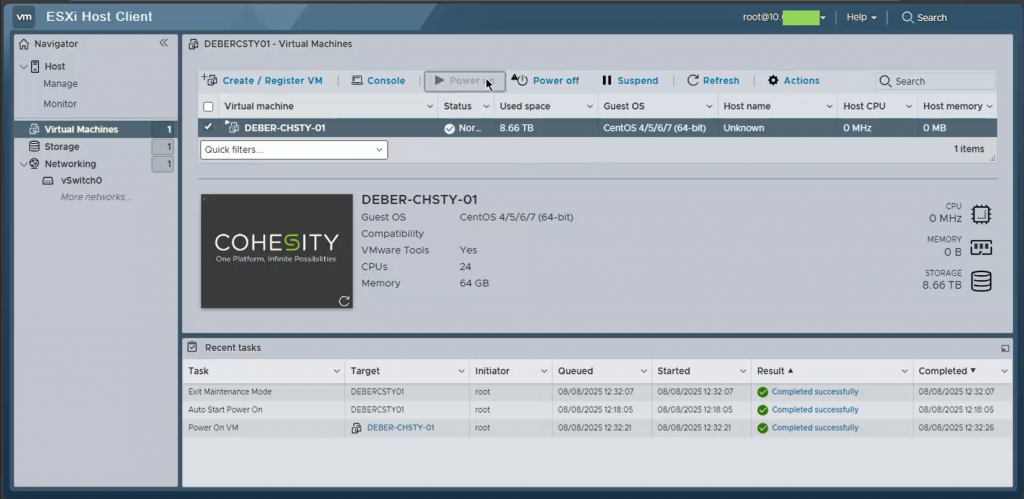Refresh the virtual machines list
Screen dimensions: 1024x499
[x=713, y=81]
